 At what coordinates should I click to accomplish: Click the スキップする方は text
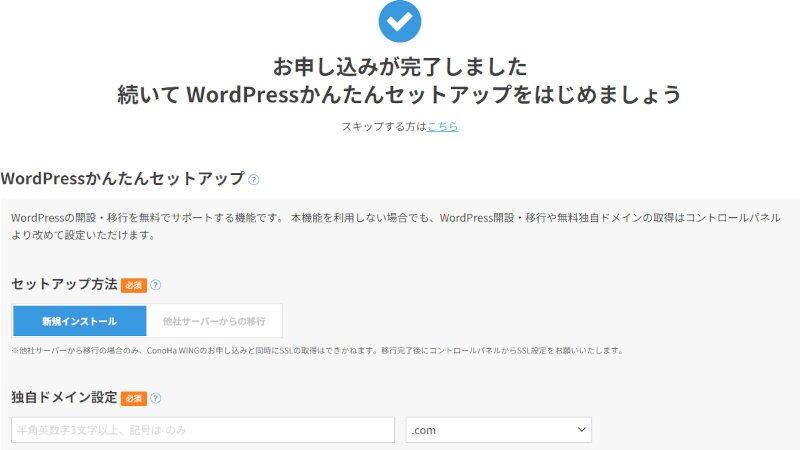coord(384,127)
